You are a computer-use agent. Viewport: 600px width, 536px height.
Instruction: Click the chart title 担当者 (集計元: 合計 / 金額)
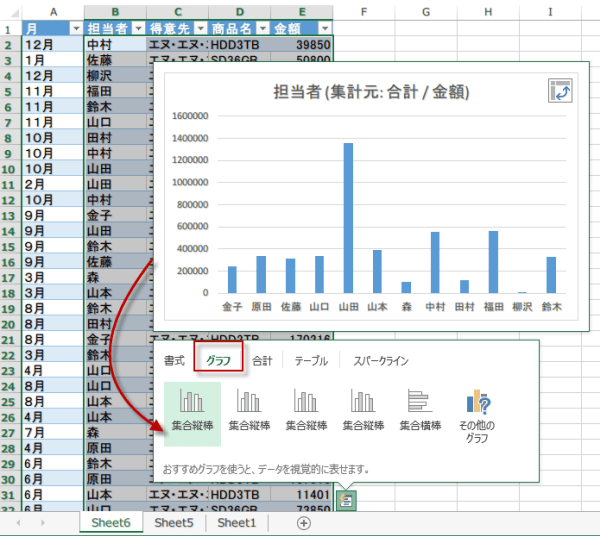point(371,92)
